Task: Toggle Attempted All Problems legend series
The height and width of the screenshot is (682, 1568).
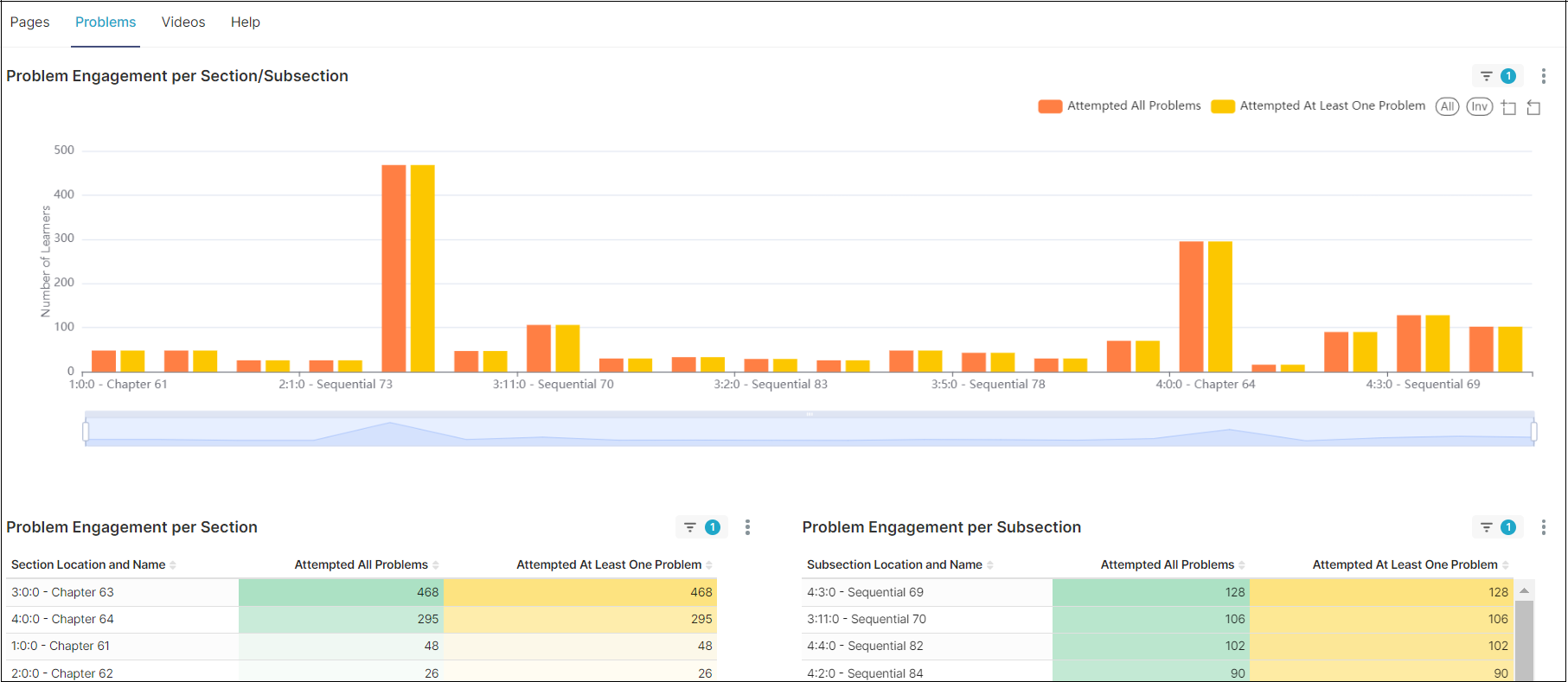Action: point(1119,105)
